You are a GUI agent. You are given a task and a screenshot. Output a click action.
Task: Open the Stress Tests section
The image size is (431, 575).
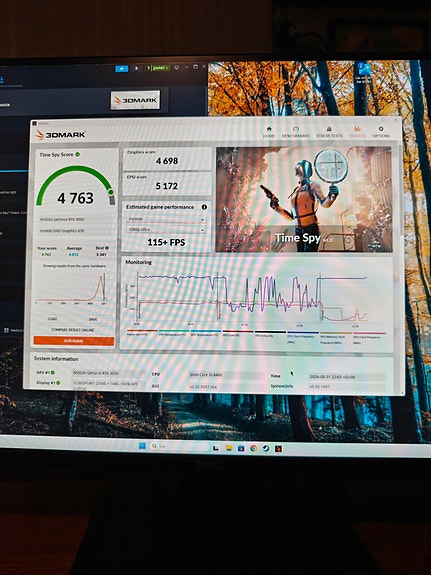pos(329,132)
